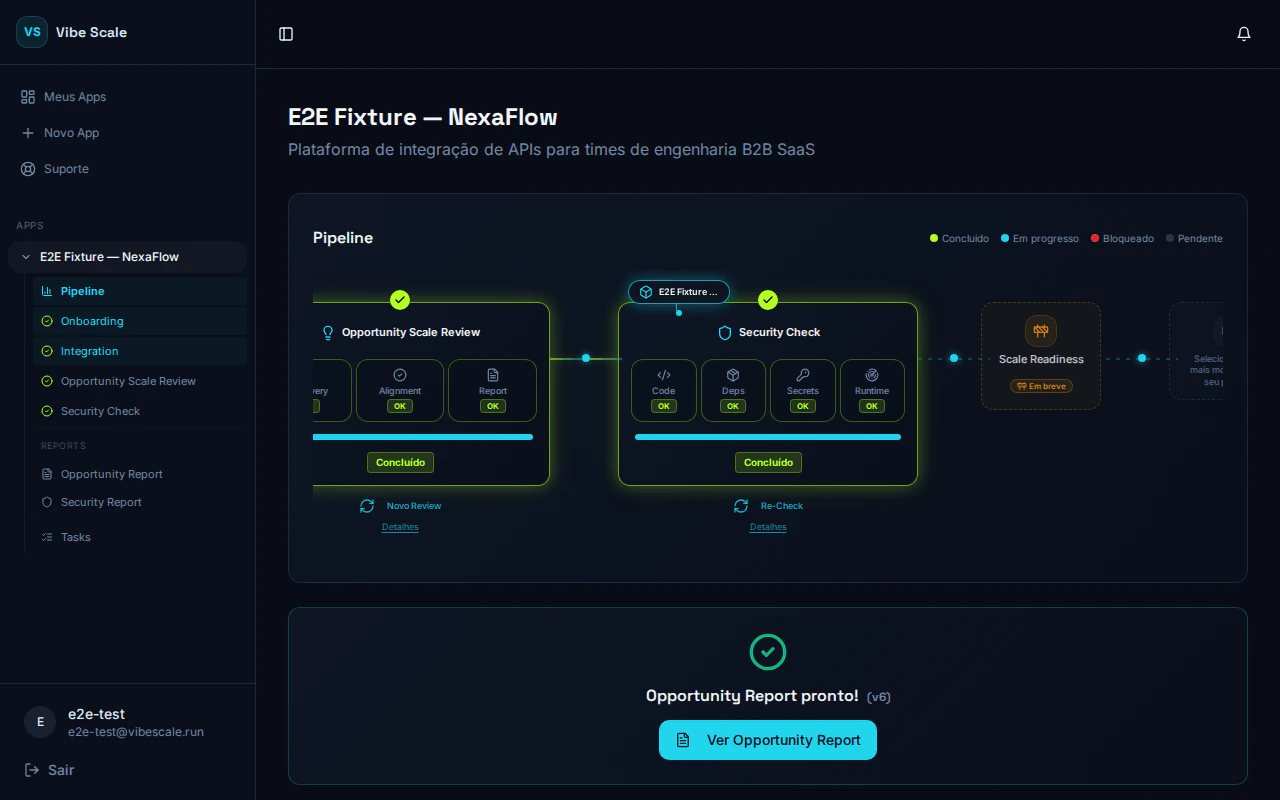Image resolution: width=1280 pixels, height=800 pixels.
Task: Select Integration in the sidebar
Action: point(89,351)
